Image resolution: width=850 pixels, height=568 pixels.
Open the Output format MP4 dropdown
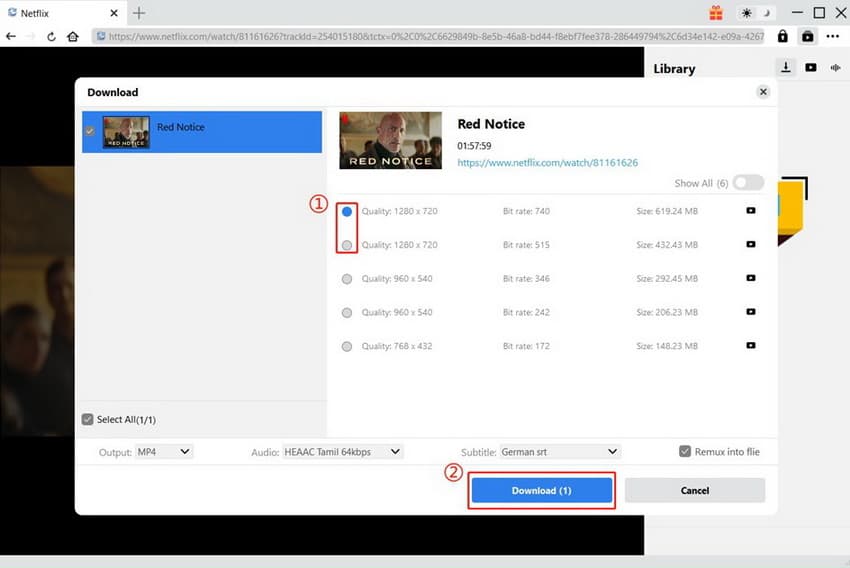click(x=163, y=452)
